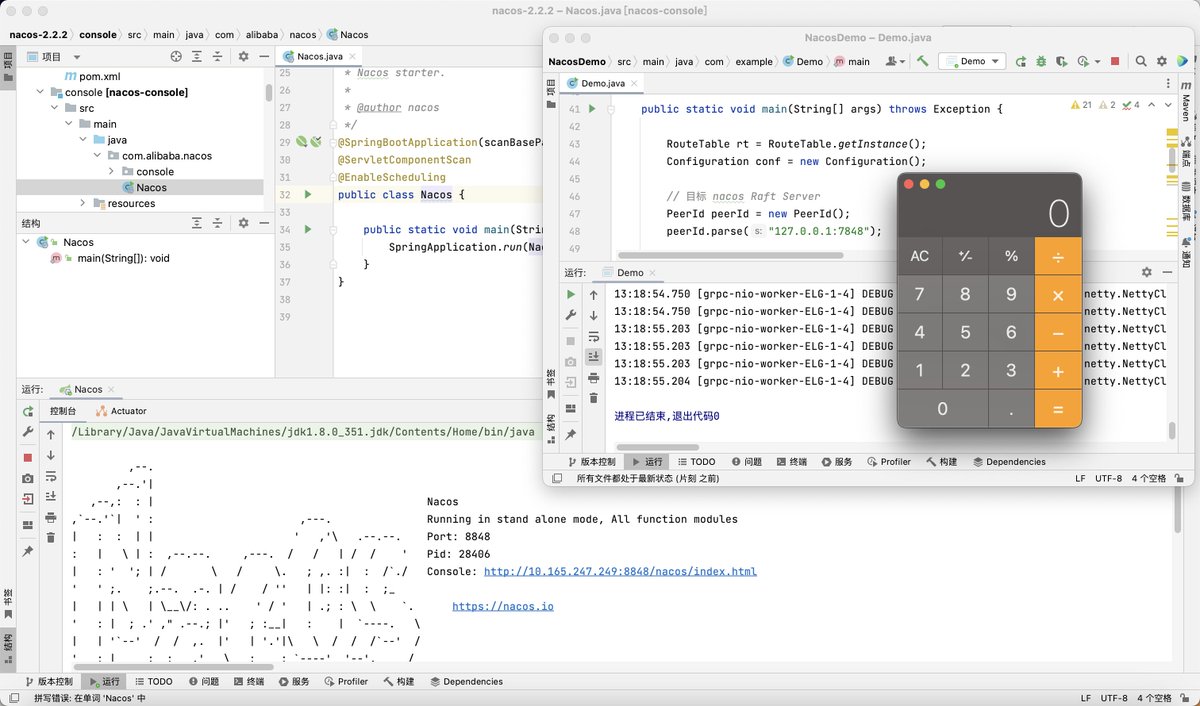Expand the resources folder
Viewport: 1200px width, 706px height.
click(84, 203)
